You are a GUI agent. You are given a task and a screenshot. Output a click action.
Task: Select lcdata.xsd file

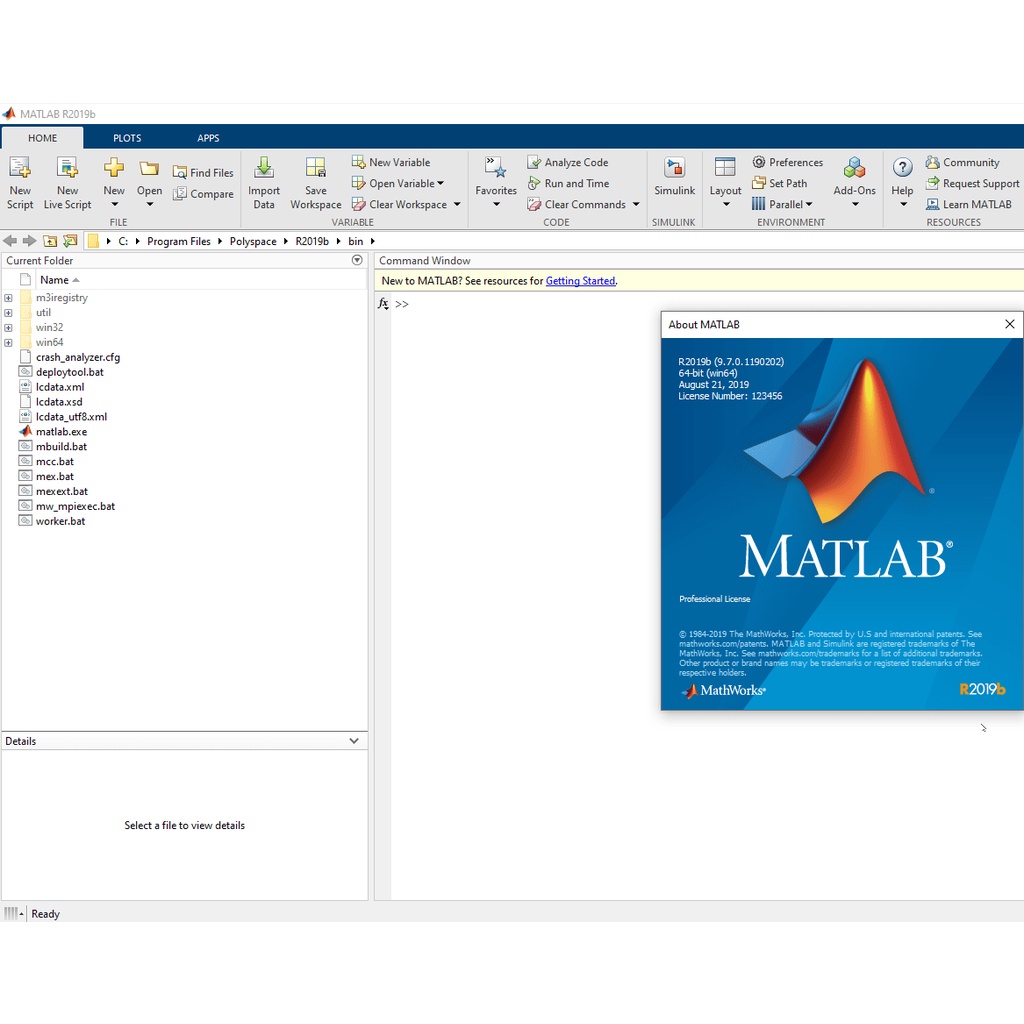pos(59,402)
